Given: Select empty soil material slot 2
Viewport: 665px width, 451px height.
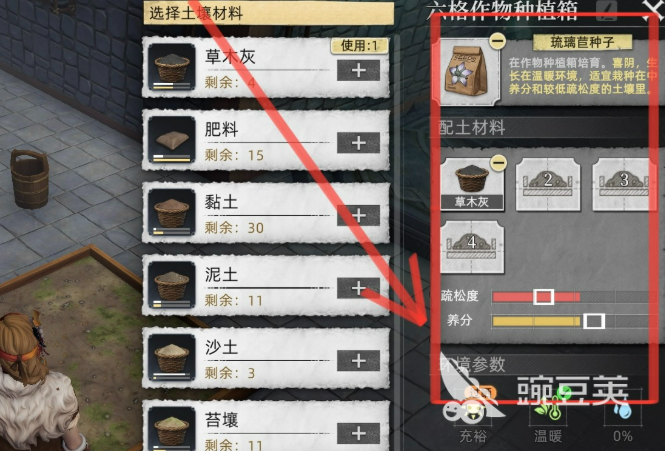Looking at the screenshot, I should point(548,184).
